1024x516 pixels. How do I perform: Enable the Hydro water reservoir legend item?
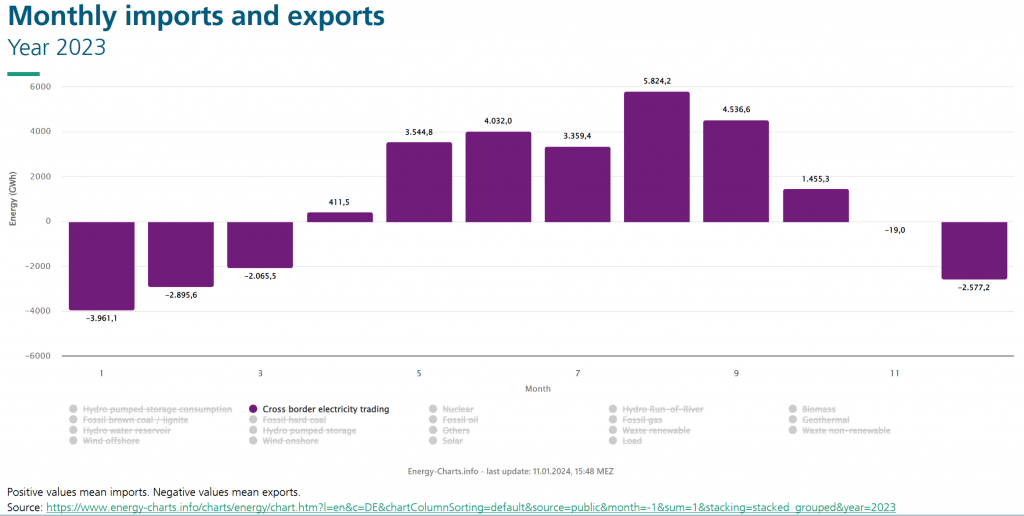120,430
